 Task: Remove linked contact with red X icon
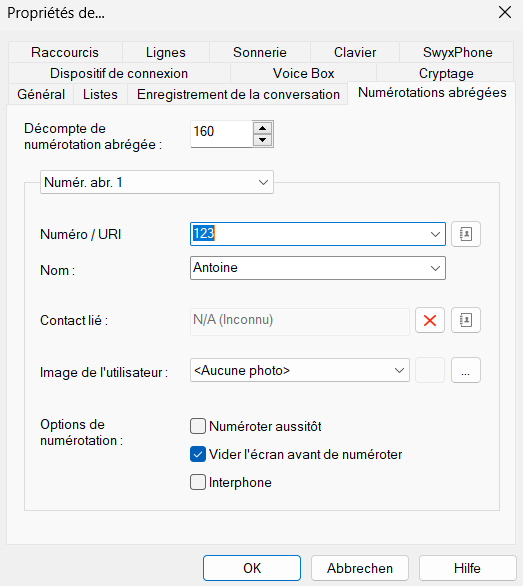(x=430, y=320)
